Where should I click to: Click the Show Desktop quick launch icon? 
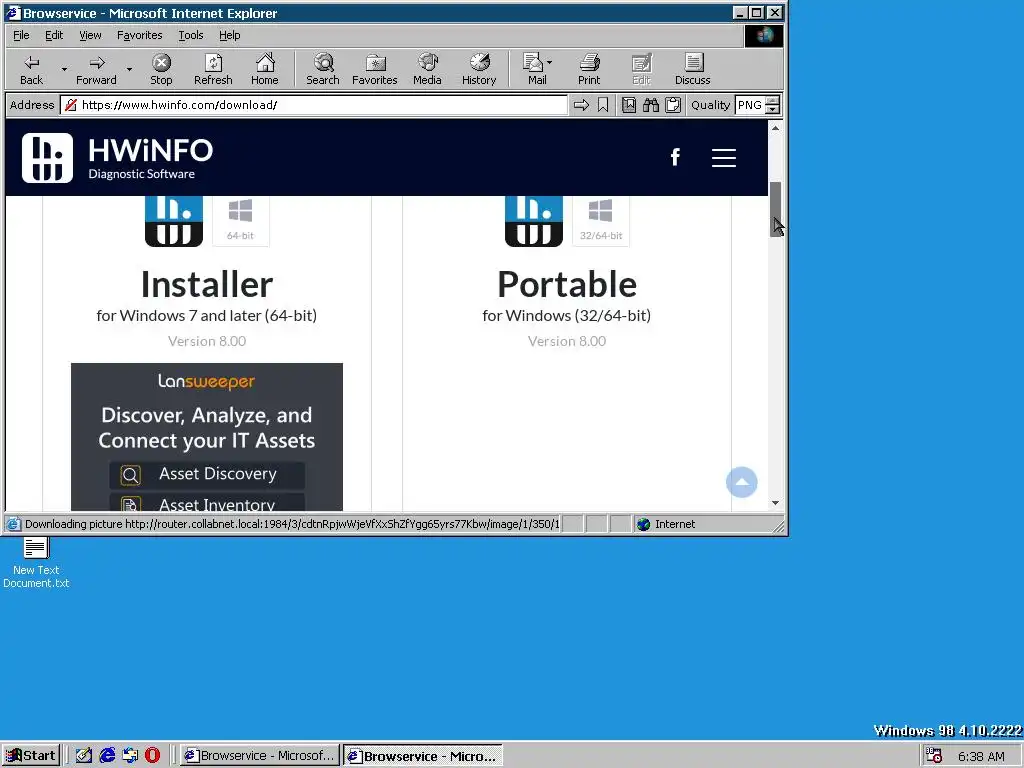coord(84,756)
